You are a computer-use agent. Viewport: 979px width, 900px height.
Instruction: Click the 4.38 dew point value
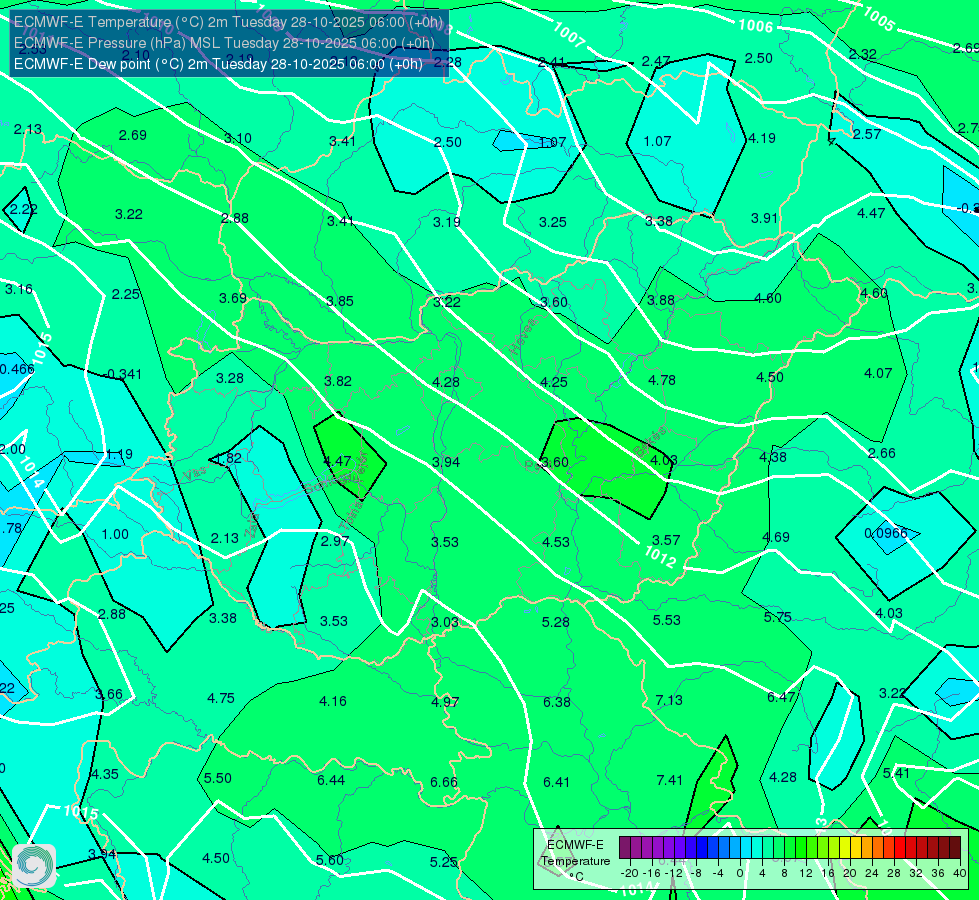tap(773, 457)
